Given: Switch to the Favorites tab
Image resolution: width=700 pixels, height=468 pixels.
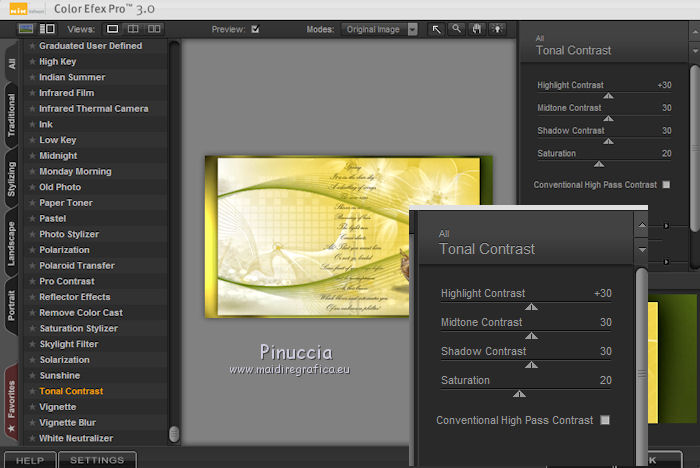Looking at the screenshot, I should (x=11, y=404).
